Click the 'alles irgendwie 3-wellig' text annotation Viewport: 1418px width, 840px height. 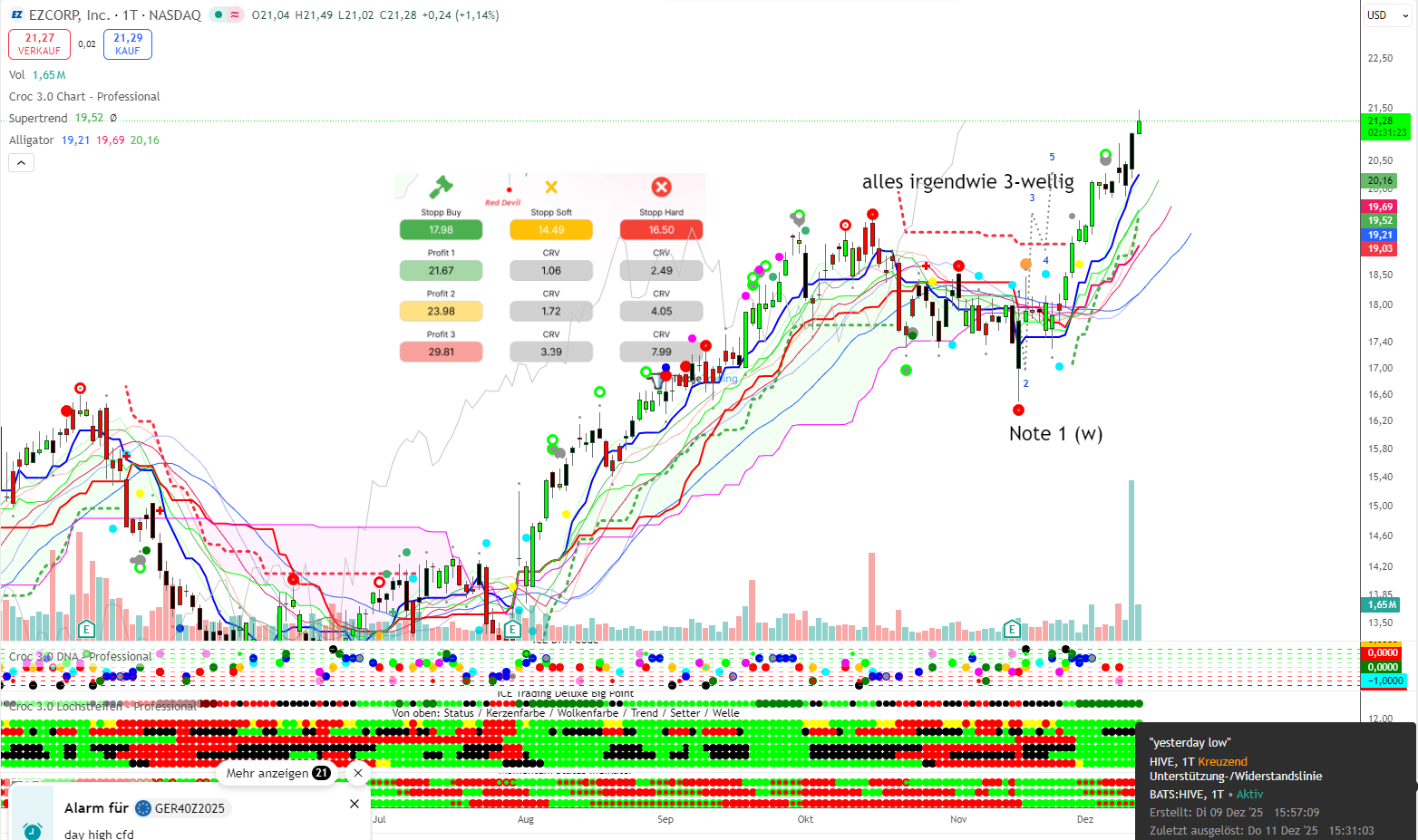[x=967, y=182]
